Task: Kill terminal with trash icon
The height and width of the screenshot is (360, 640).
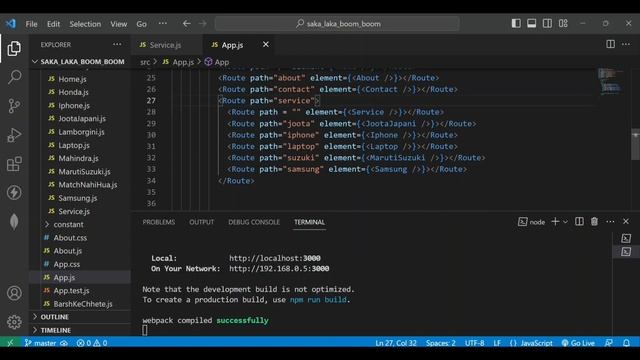Action: pos(594,221)
